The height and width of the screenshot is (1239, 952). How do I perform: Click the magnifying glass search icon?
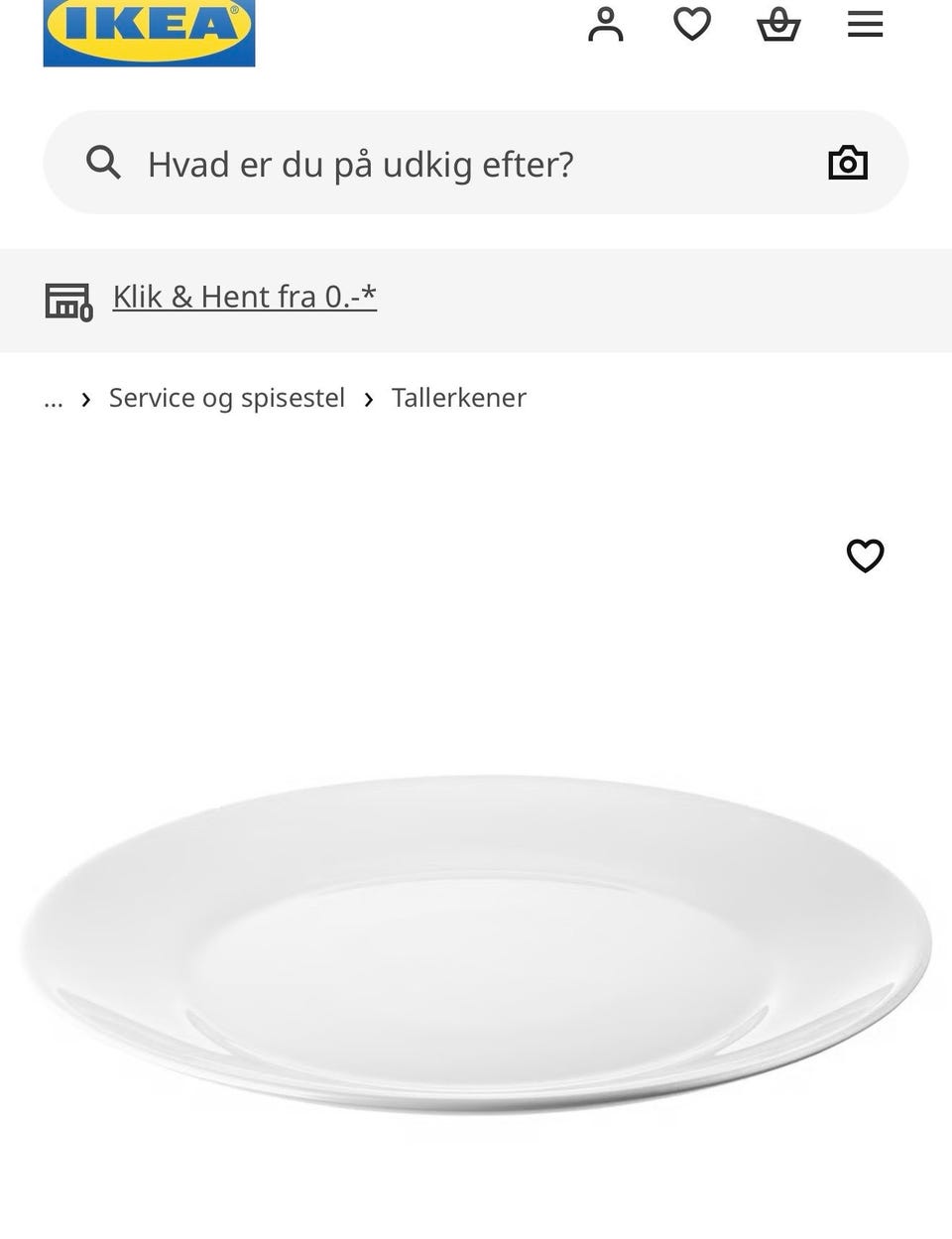103,163
